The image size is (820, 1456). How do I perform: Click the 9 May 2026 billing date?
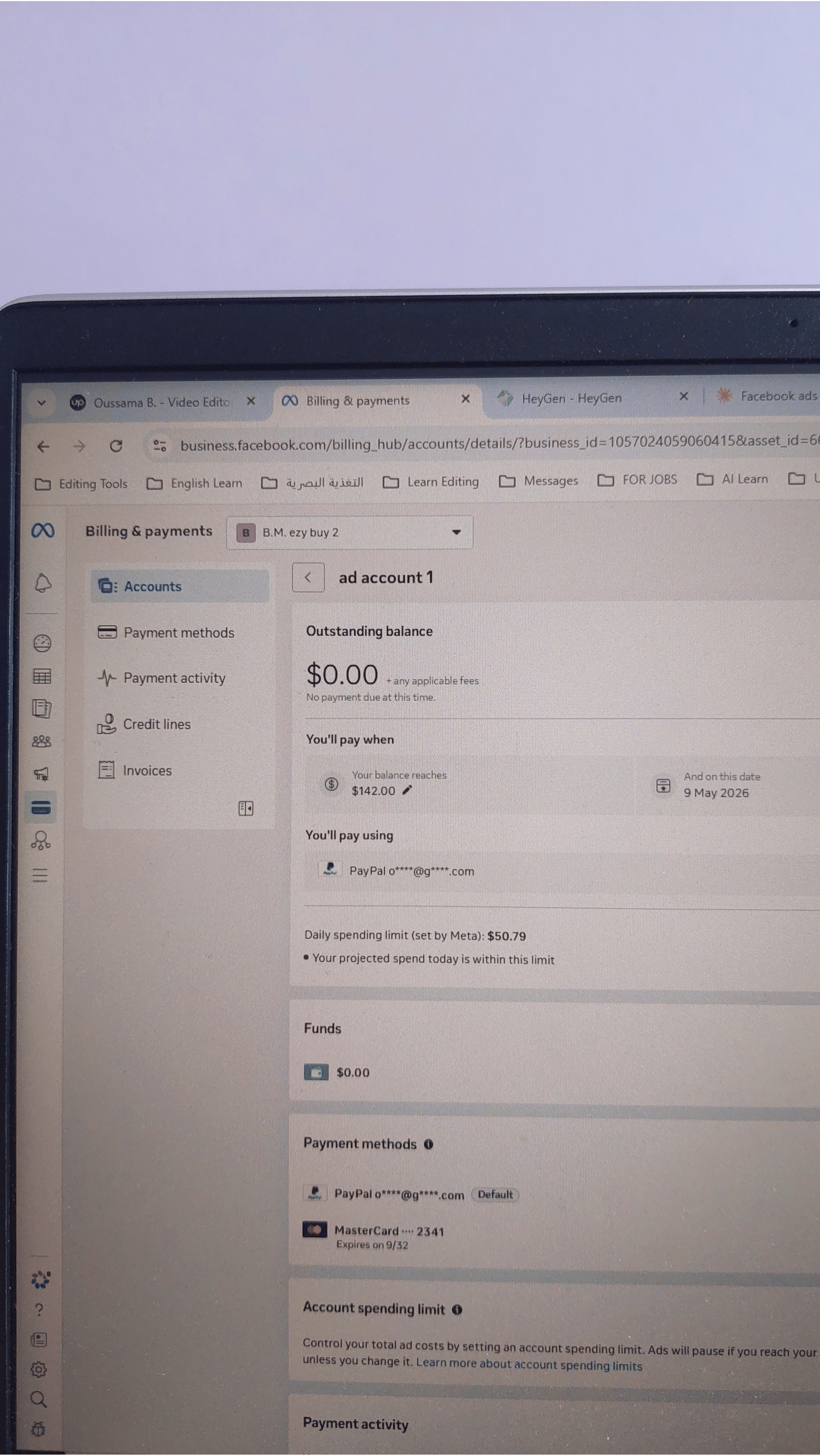(716, 792)
